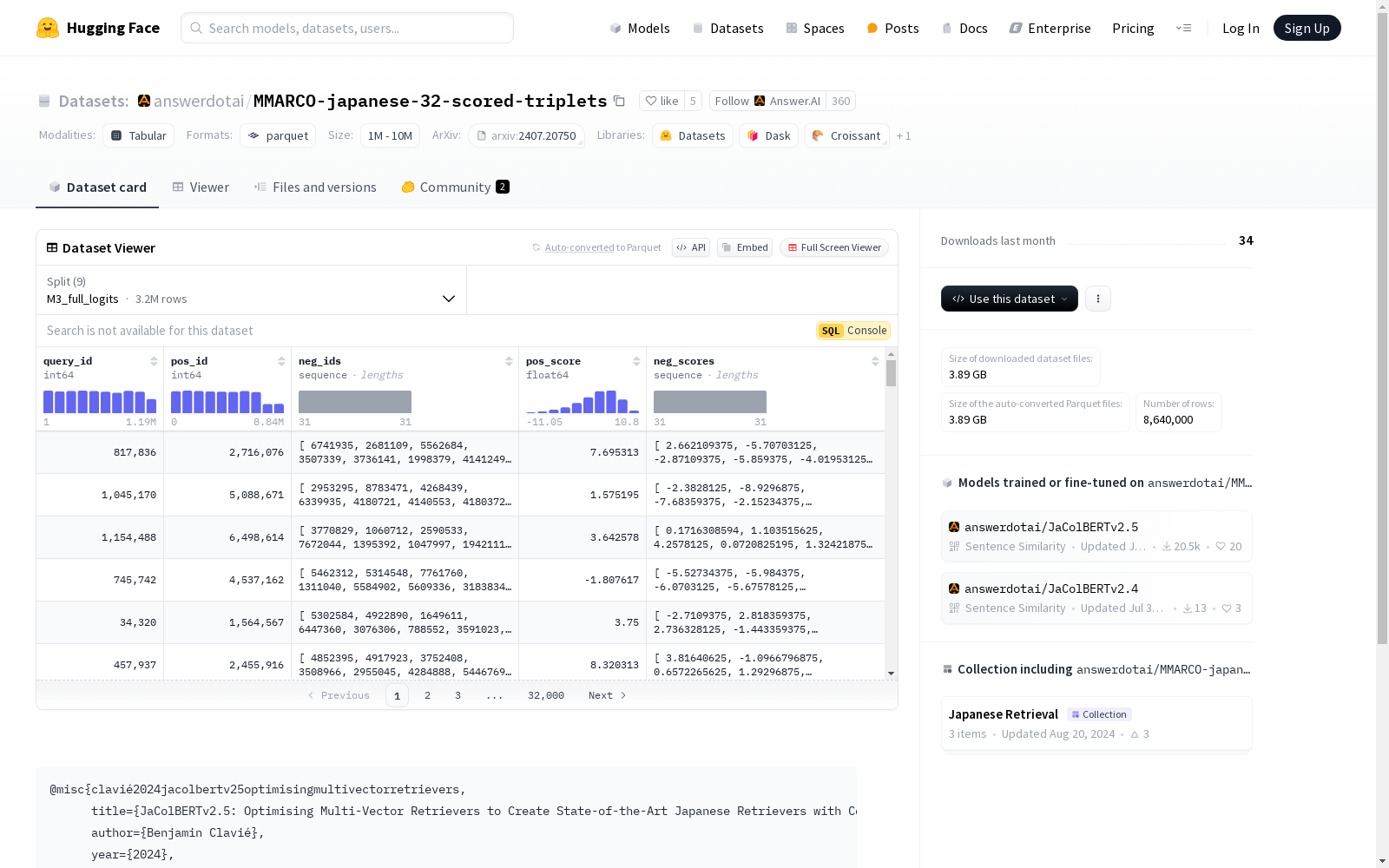Click the like count 5

[x=693, y=101]
